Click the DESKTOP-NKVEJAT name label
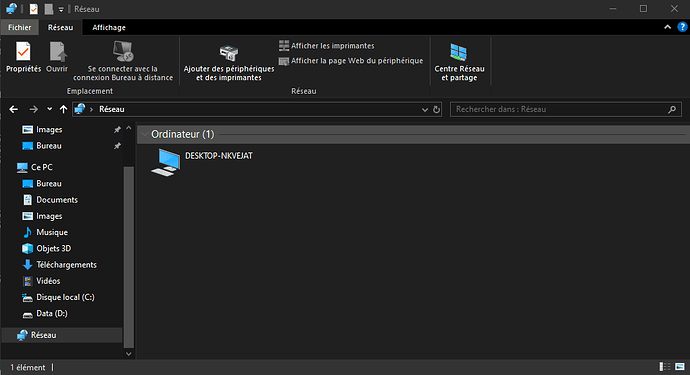 click(219, 156)
